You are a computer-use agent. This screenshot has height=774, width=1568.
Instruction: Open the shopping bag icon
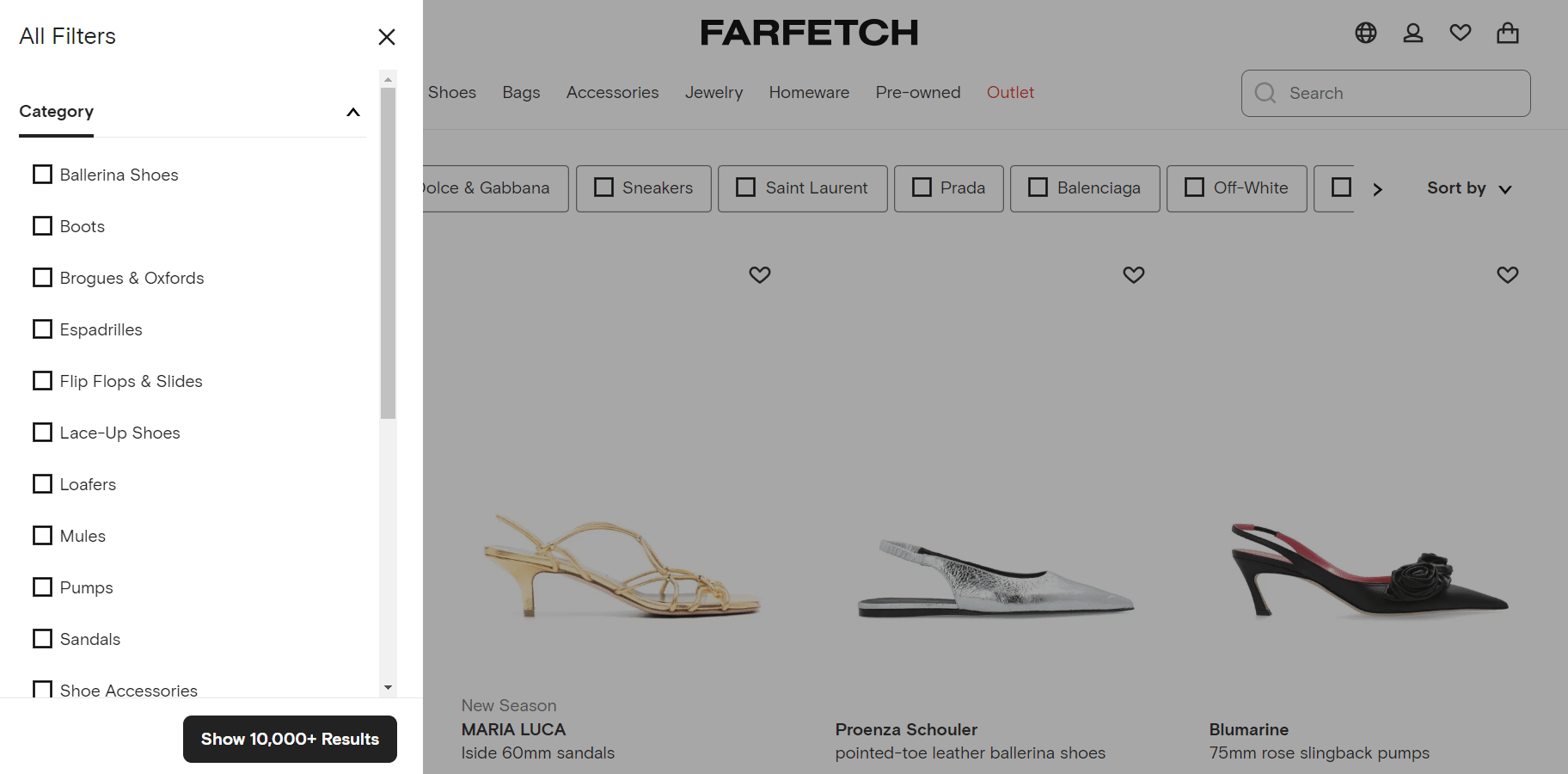1508,33
